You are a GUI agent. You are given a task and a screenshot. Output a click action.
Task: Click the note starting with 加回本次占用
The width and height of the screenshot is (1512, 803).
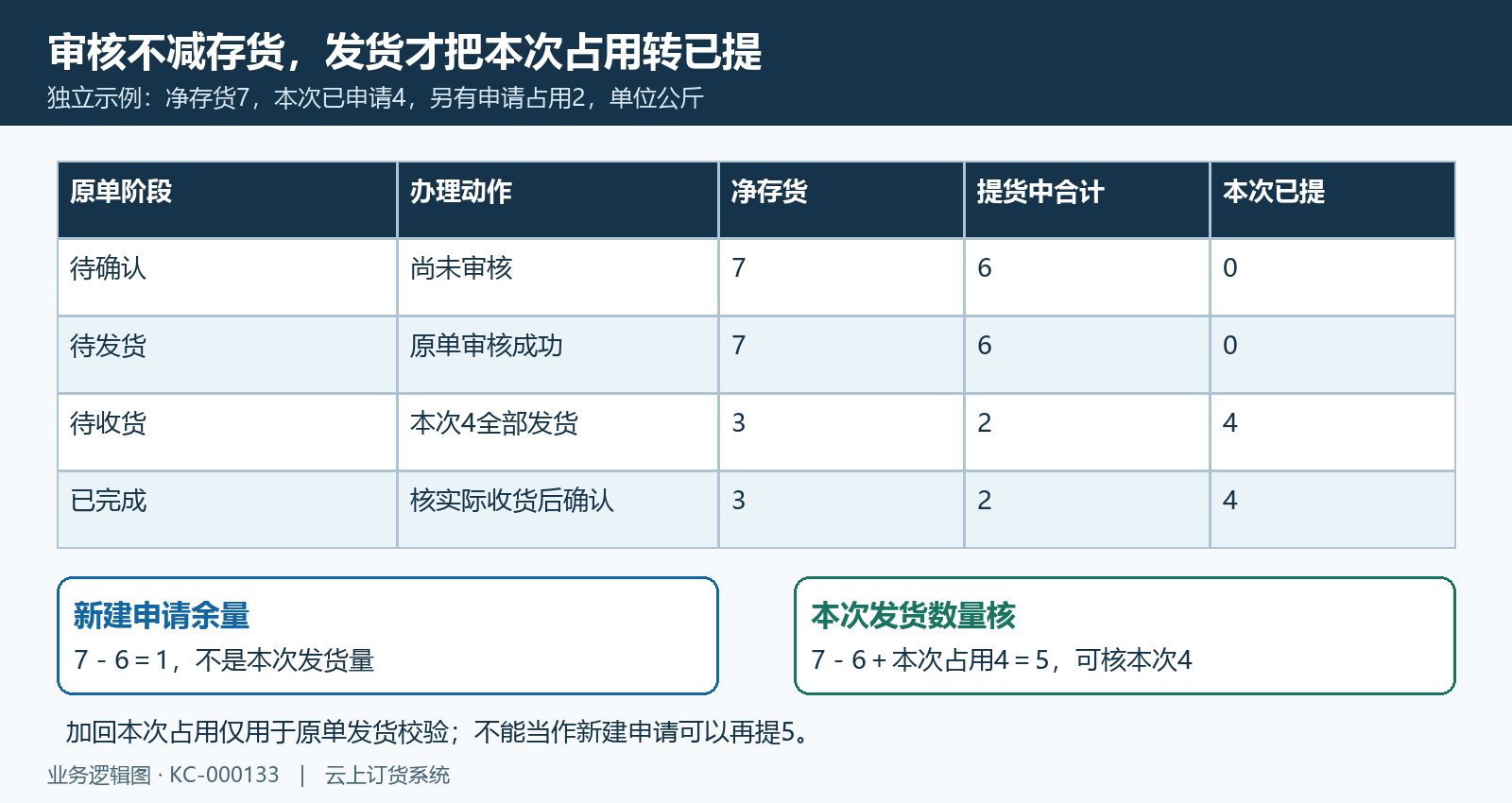point(439,732)
